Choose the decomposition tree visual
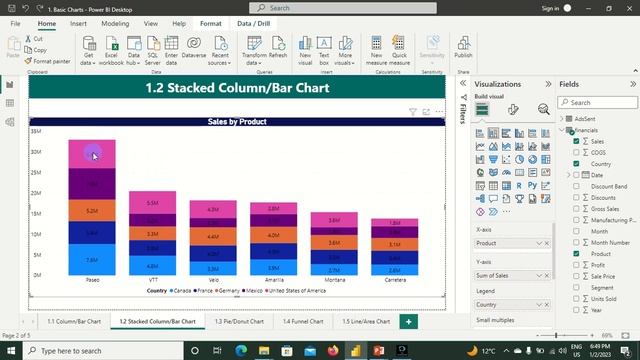 480,199
